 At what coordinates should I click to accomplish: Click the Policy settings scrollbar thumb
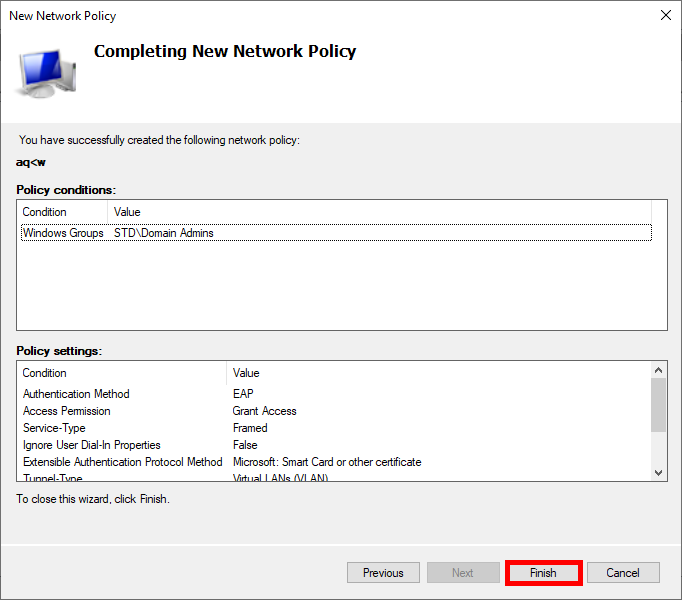(x=658, y=405)
